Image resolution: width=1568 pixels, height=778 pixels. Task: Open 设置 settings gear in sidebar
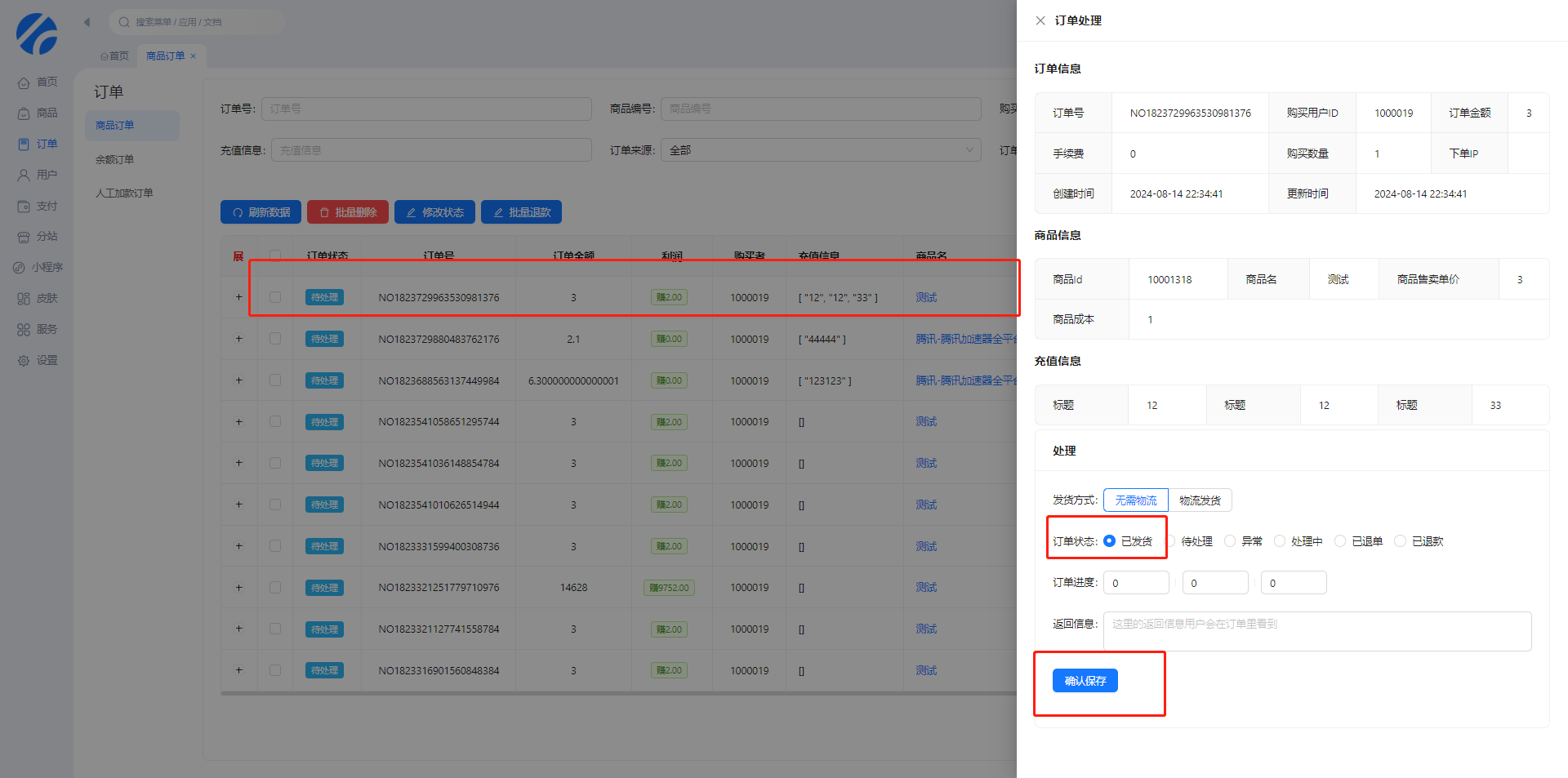click(24, 361)
